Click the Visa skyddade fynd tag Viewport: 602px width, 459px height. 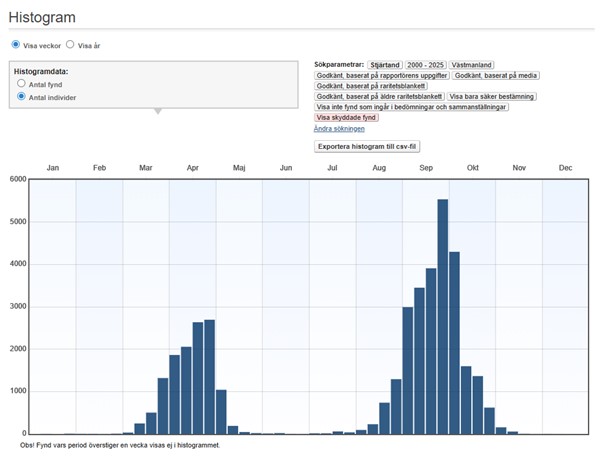tap(346, 118)
